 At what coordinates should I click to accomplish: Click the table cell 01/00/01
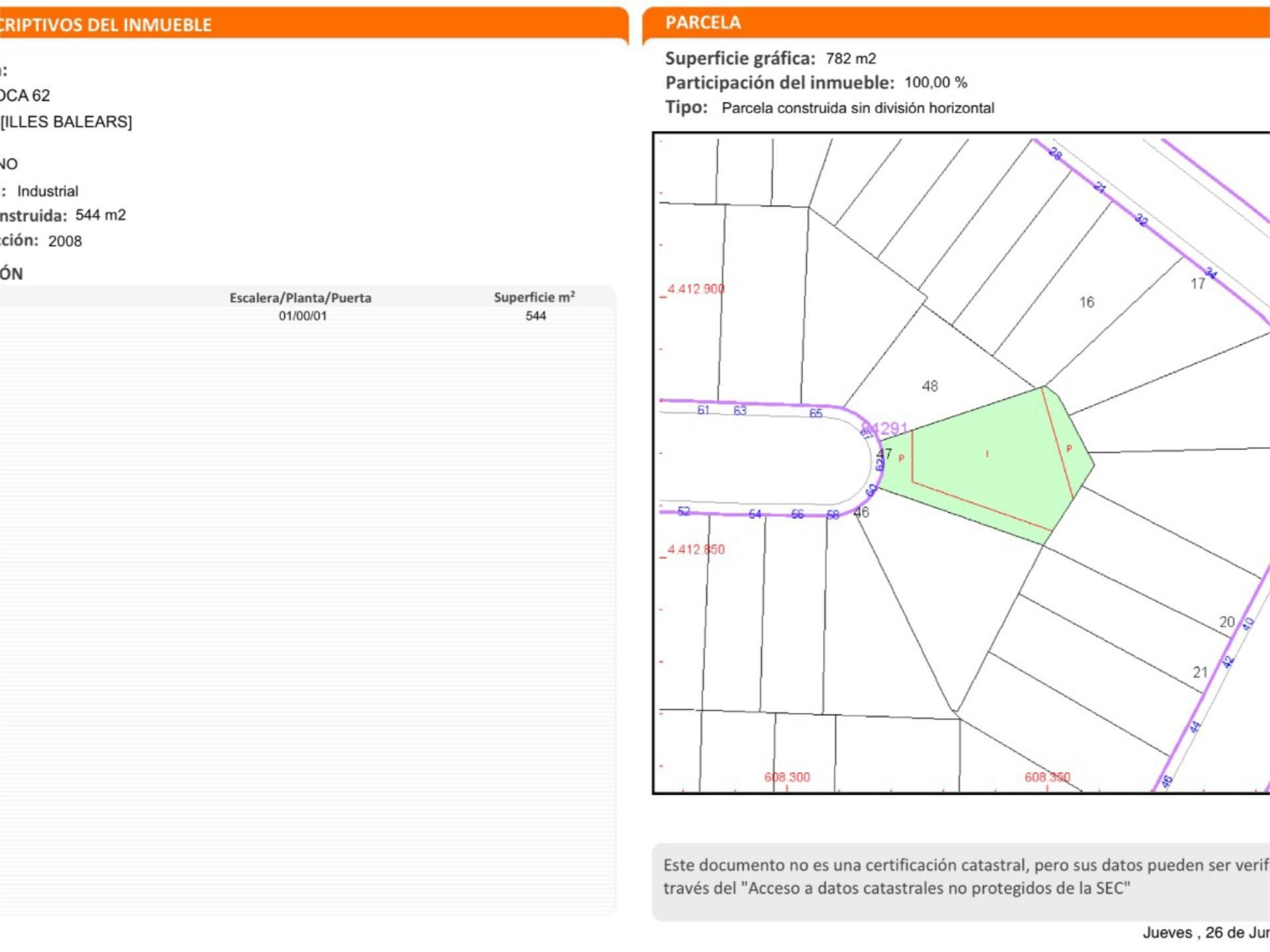click(302, 316)
